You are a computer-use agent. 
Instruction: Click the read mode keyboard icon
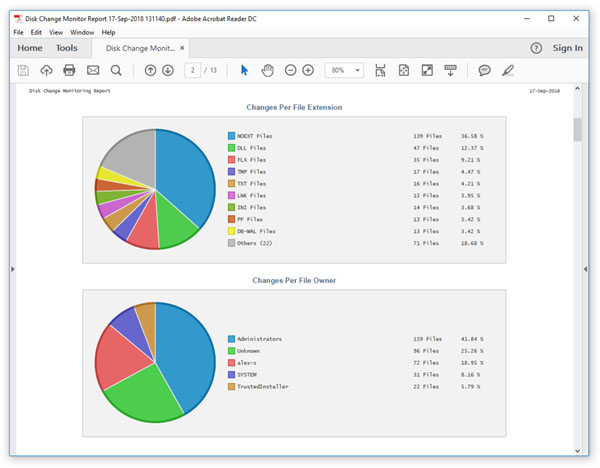[x=450, y=70]
